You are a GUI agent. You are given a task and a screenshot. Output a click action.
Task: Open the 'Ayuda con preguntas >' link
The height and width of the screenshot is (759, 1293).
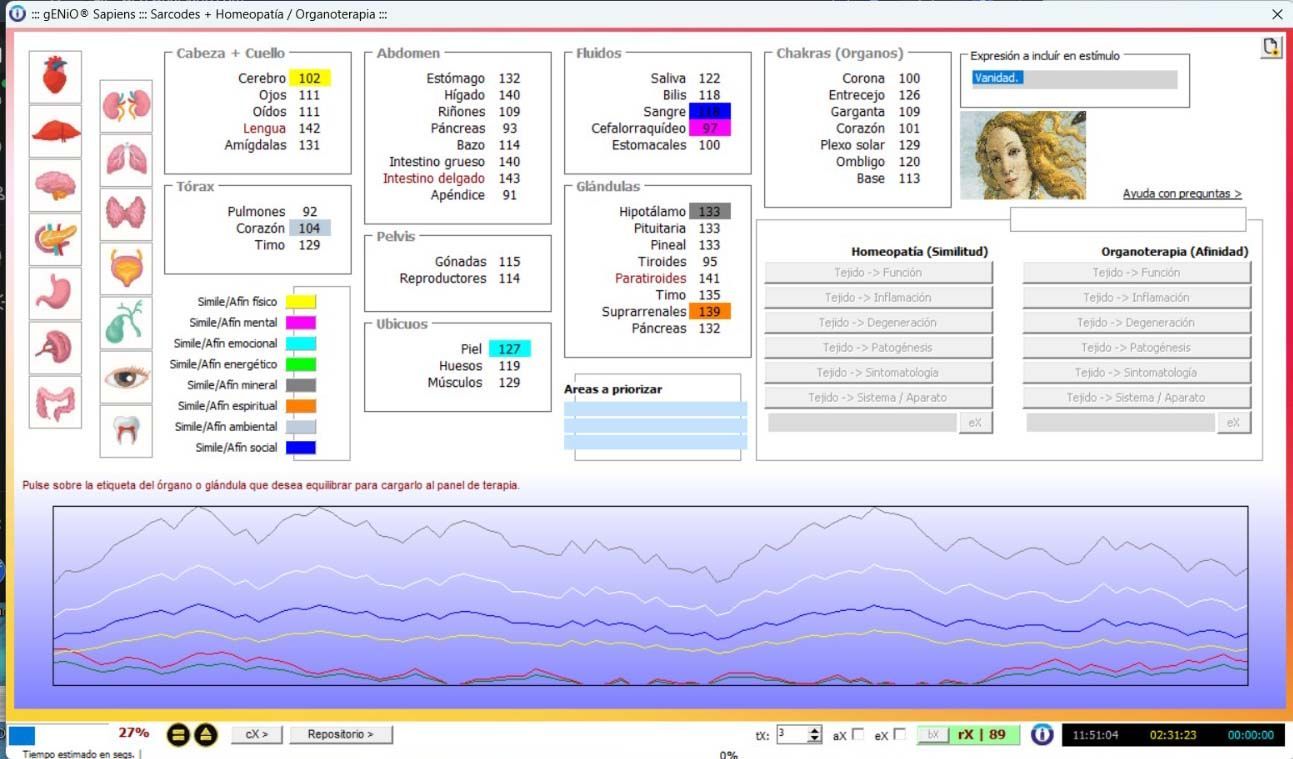click(1182, 194)
